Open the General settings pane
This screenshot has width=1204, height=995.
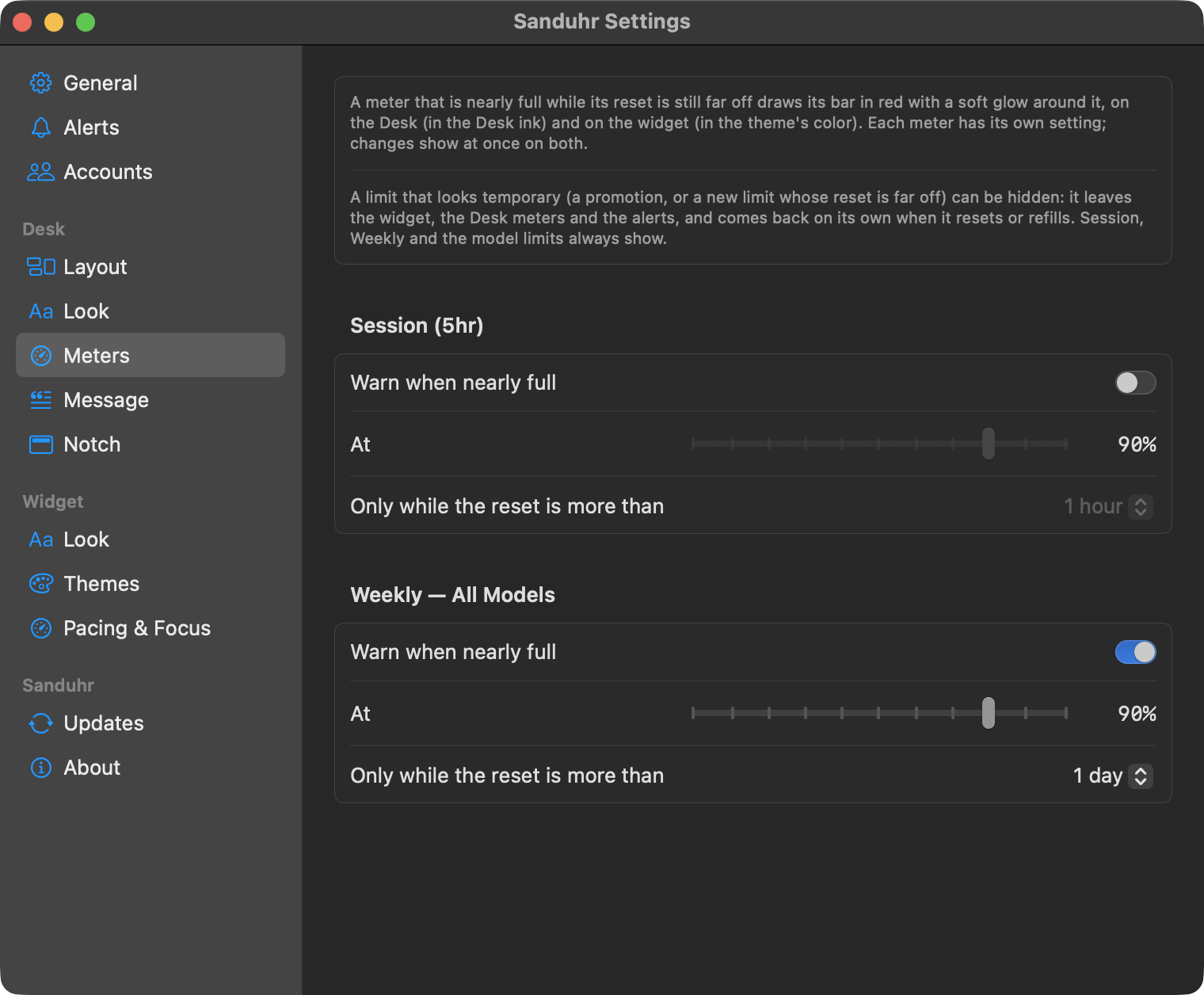pyautogui.click(x=150, y=83)
